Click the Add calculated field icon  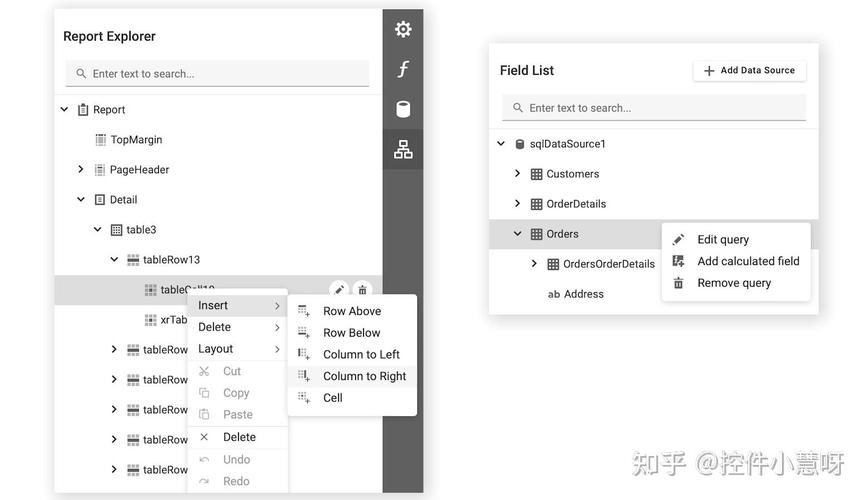click(x=678, y=261)
